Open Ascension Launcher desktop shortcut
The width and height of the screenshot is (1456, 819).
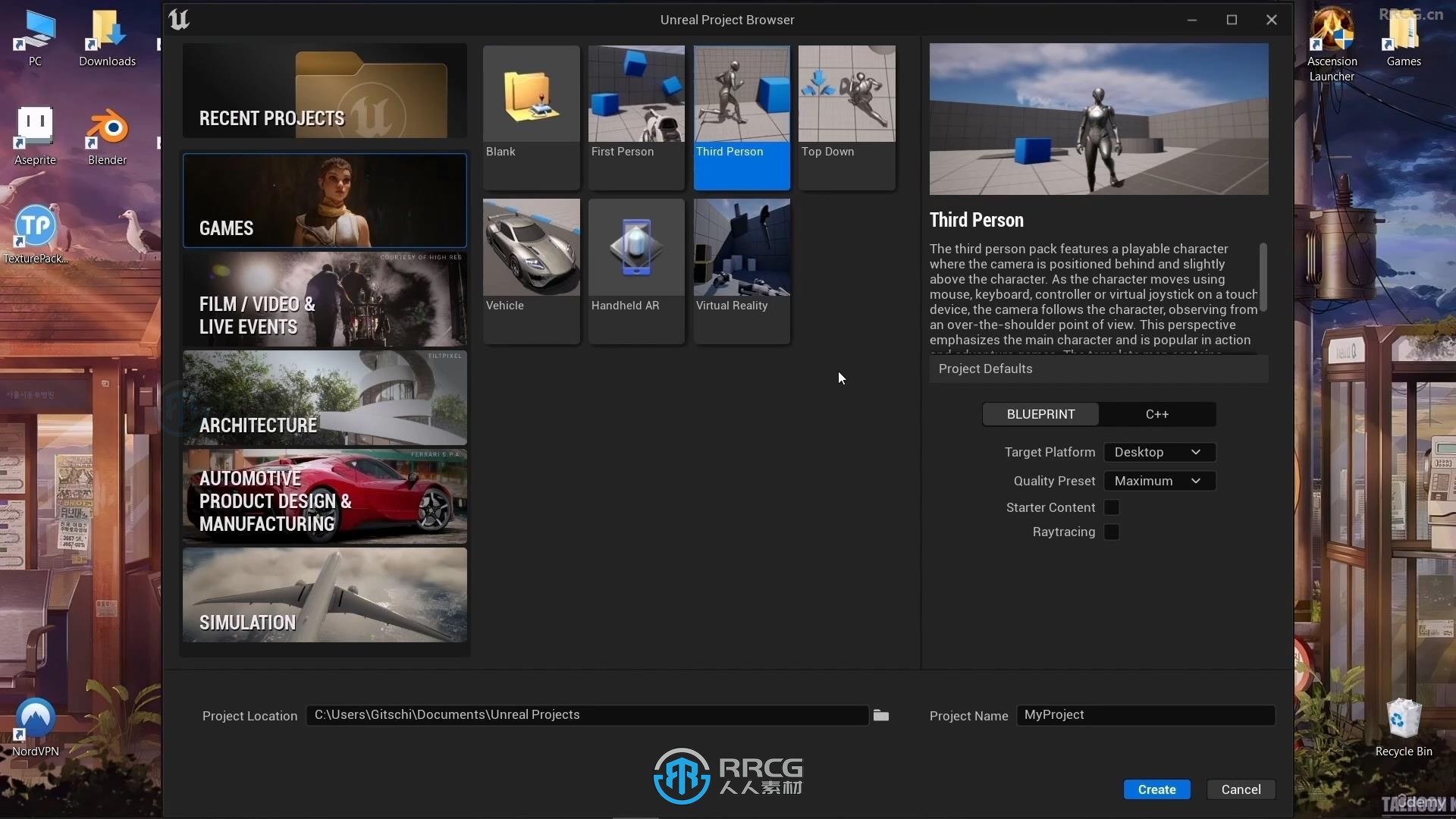coord(1332,44)
